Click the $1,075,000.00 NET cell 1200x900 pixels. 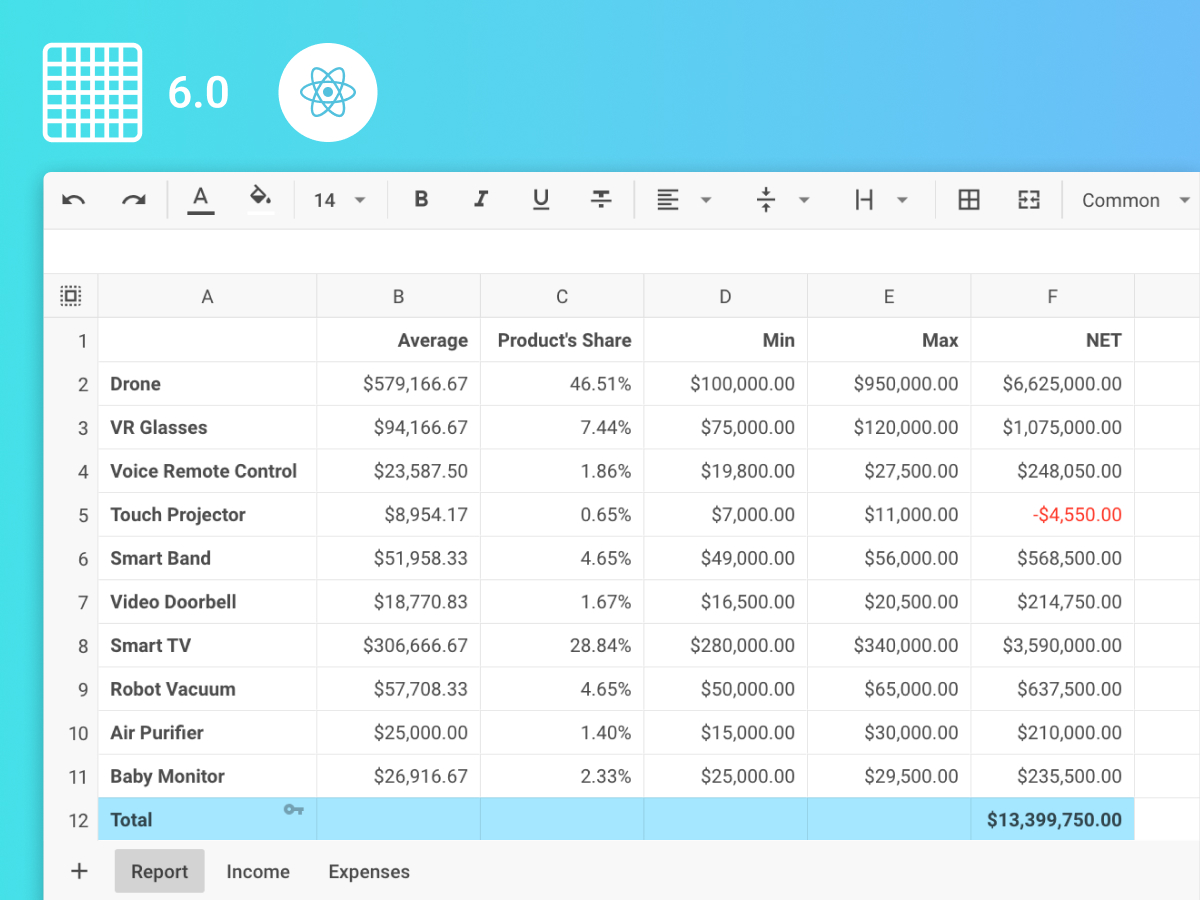(x=1053, y=427)
